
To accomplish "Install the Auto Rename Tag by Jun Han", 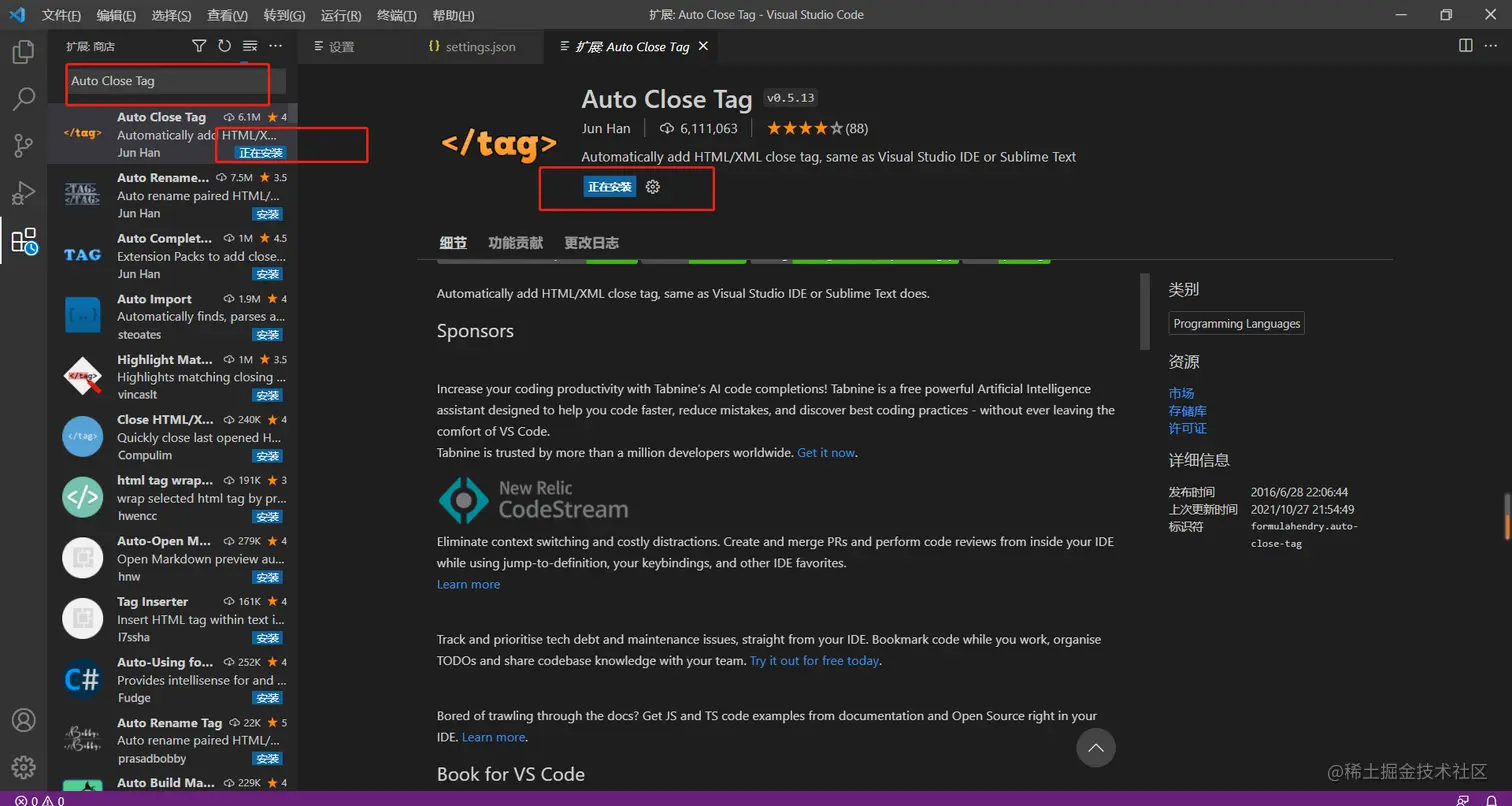I will (267, 214).
